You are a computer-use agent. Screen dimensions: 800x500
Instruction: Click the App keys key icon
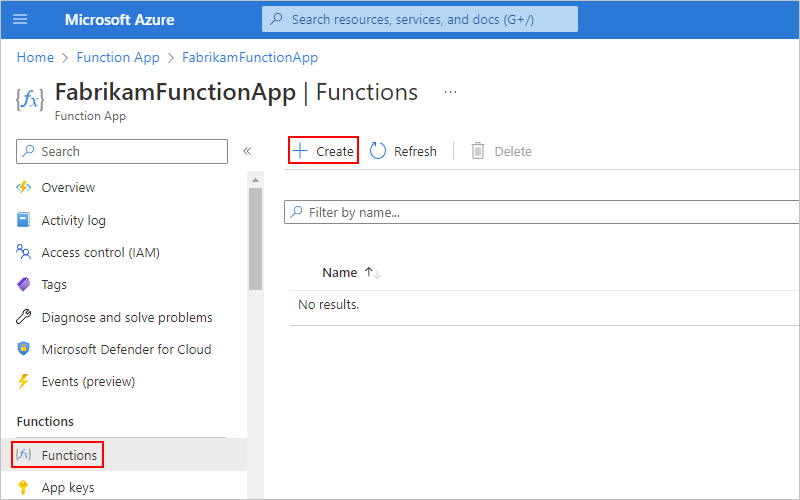tap(24, 488)
